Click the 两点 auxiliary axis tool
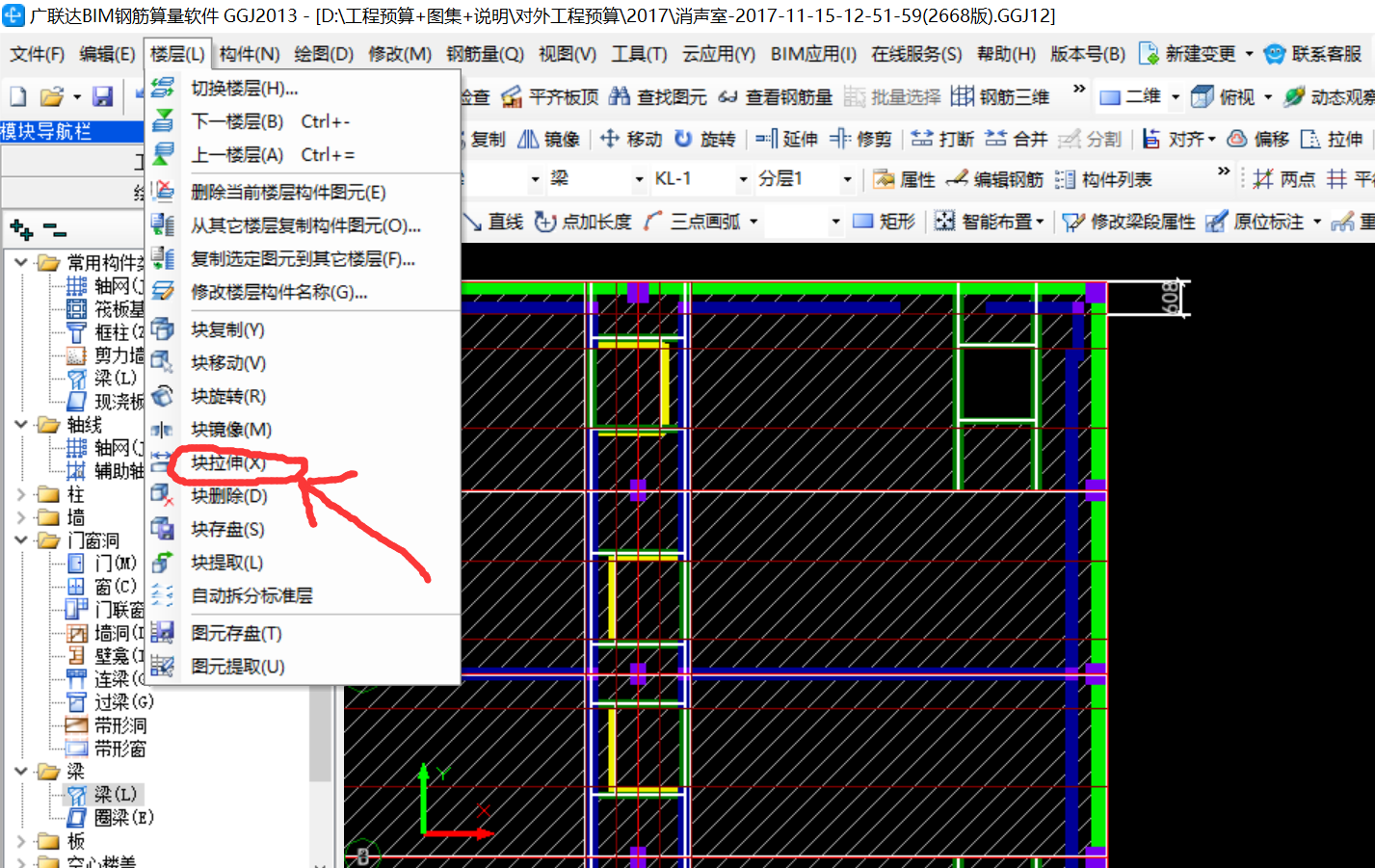 click(x=1284, y=179)
